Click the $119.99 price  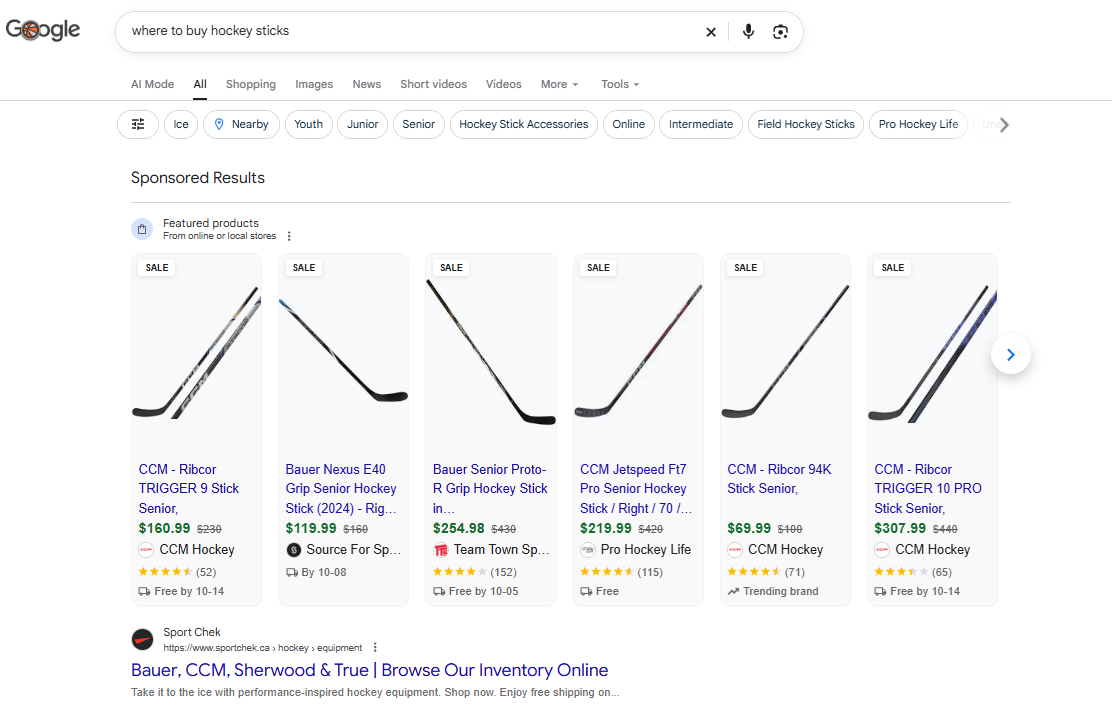pos(311,528)
